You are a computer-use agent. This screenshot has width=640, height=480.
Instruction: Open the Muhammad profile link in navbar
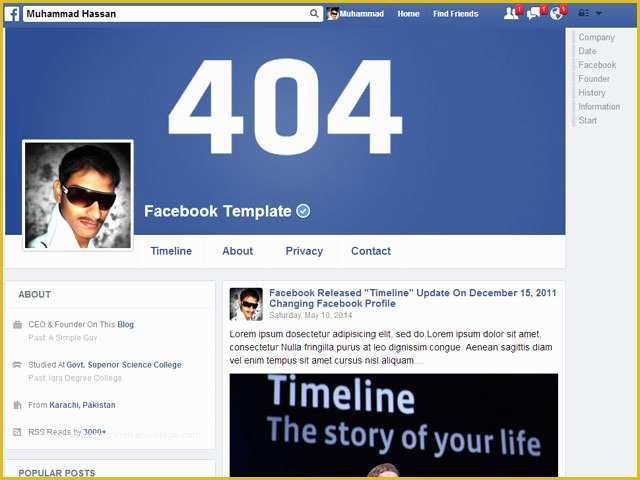[362, 14]
